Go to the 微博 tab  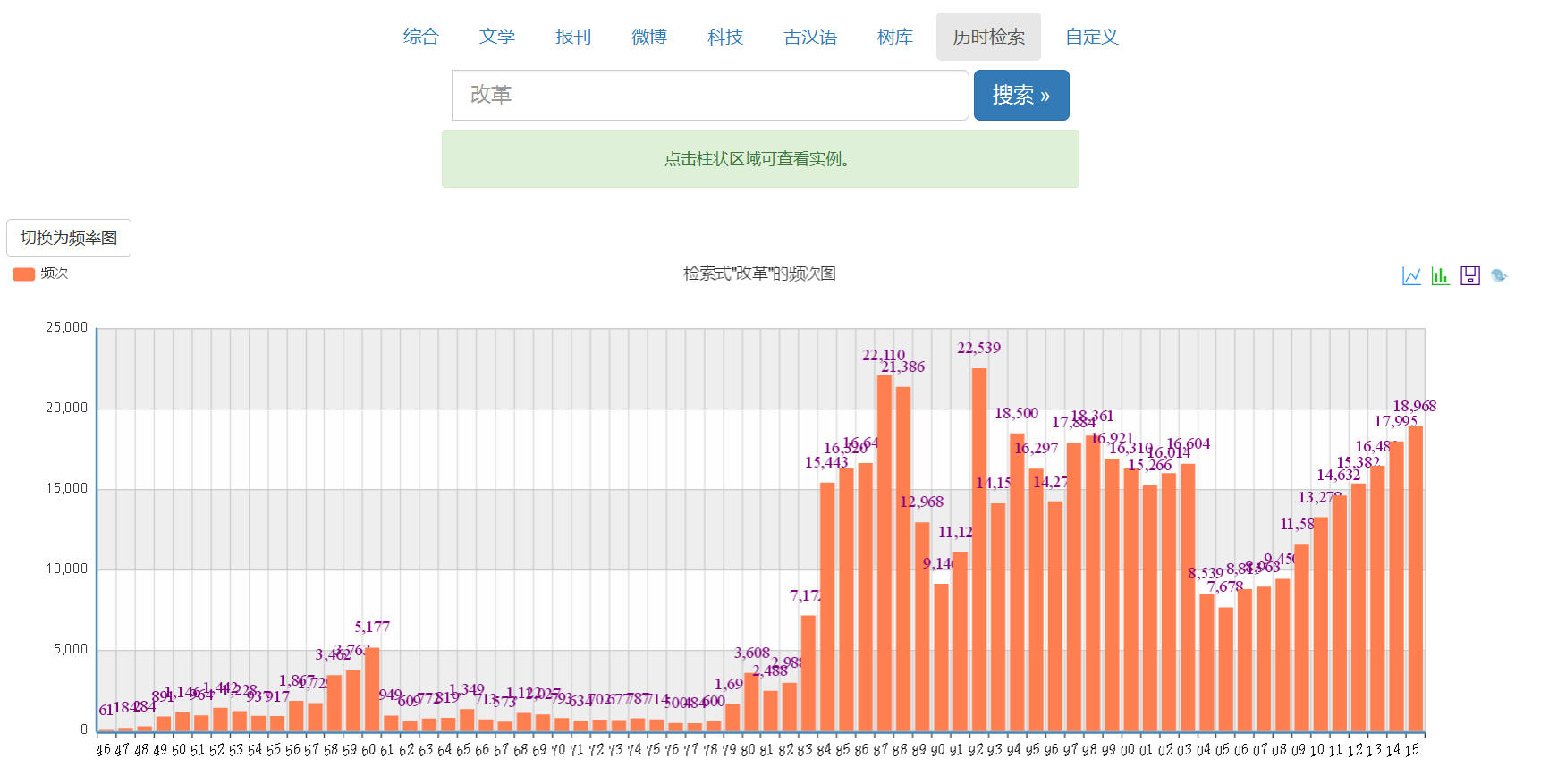[648, 37]
